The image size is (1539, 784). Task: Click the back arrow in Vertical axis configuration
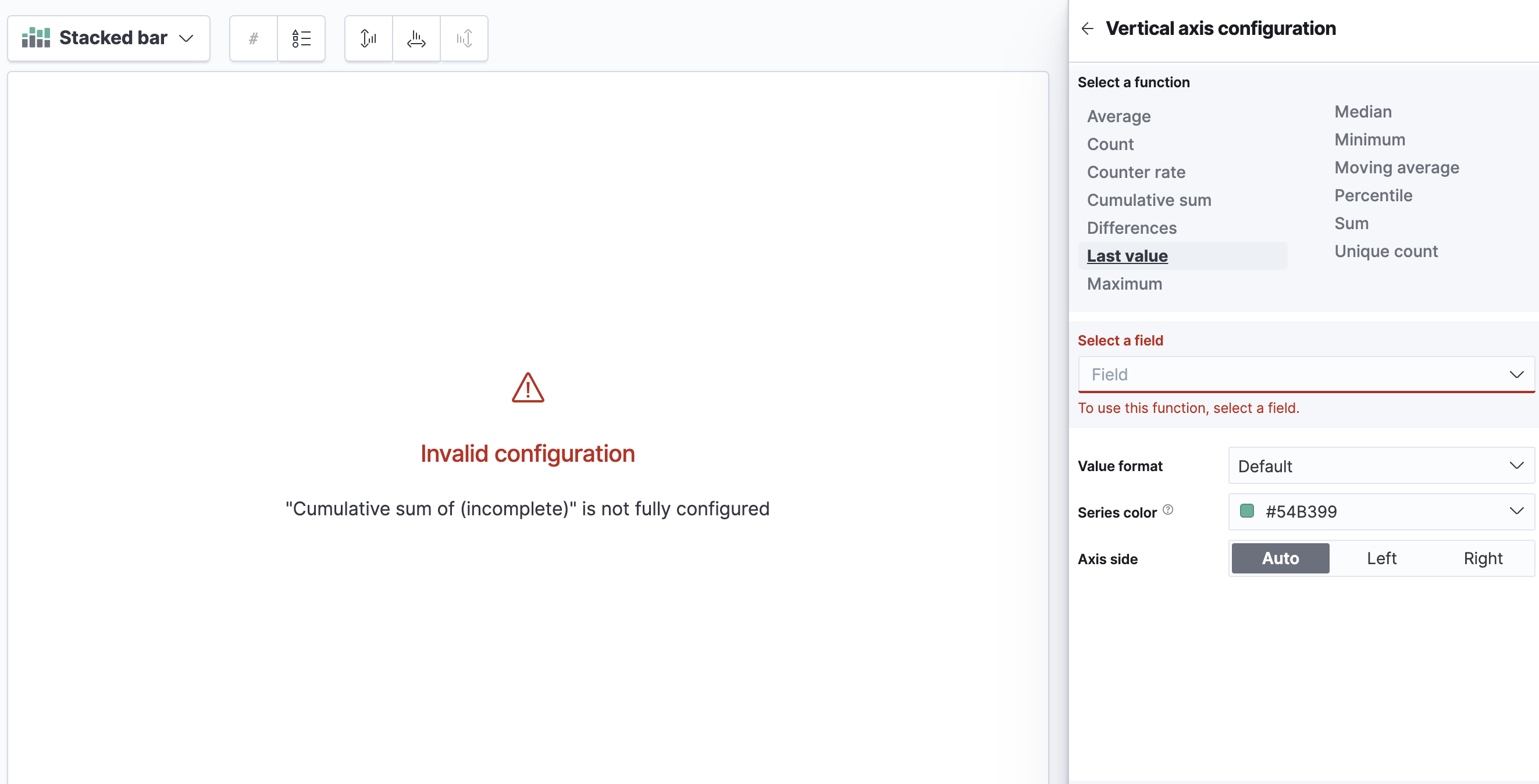(x=1087, y=28)
